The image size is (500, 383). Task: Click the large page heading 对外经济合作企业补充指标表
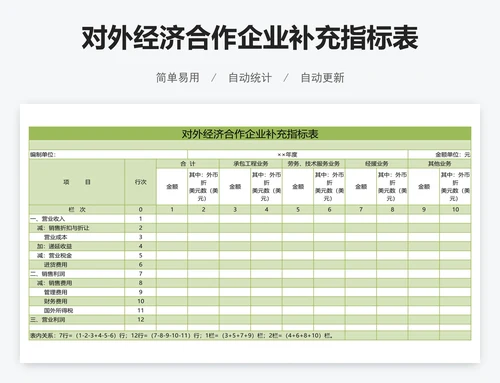[250, 38]
